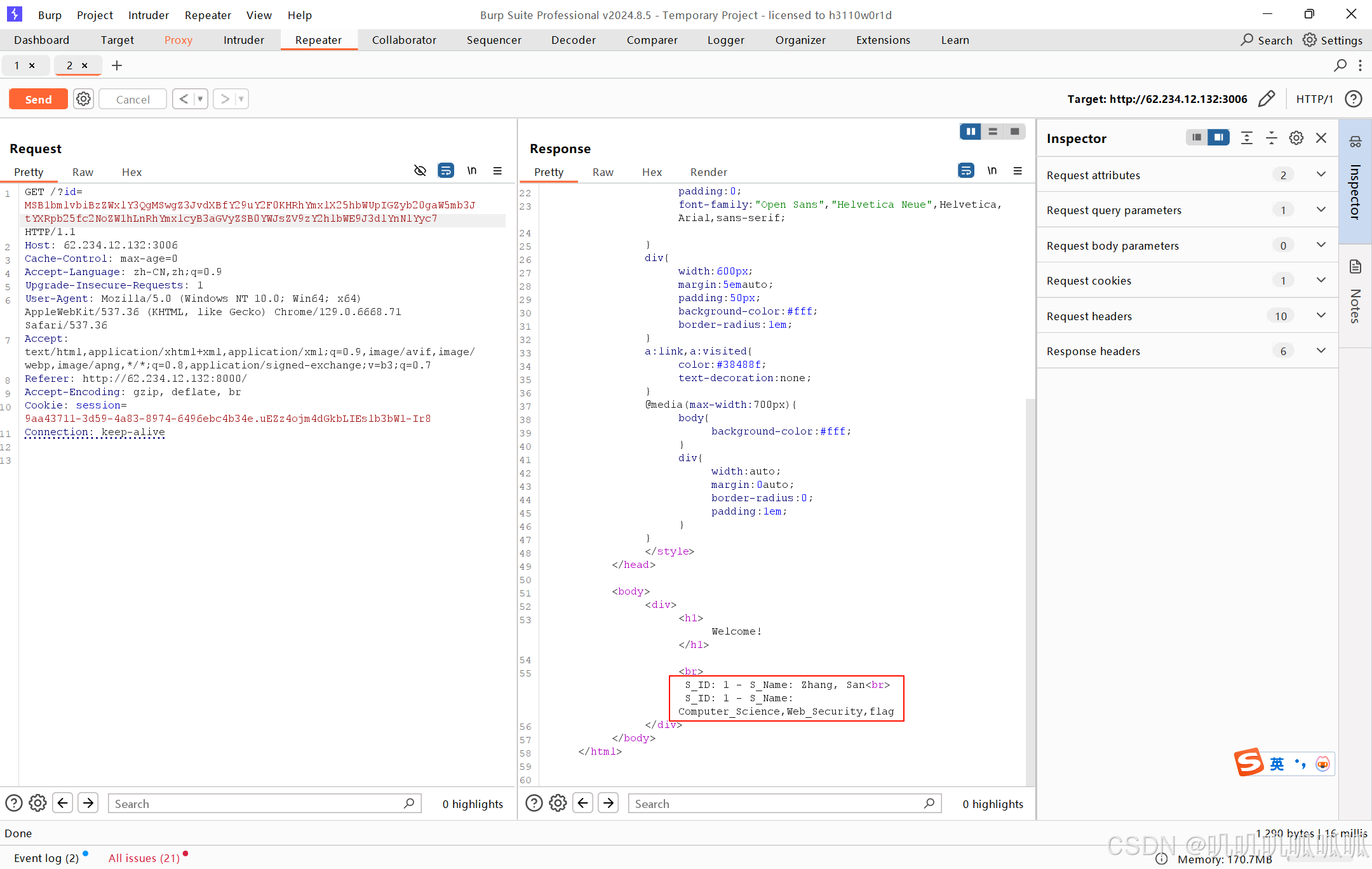Click the Response vertical scrollbar

[1030, 591]
